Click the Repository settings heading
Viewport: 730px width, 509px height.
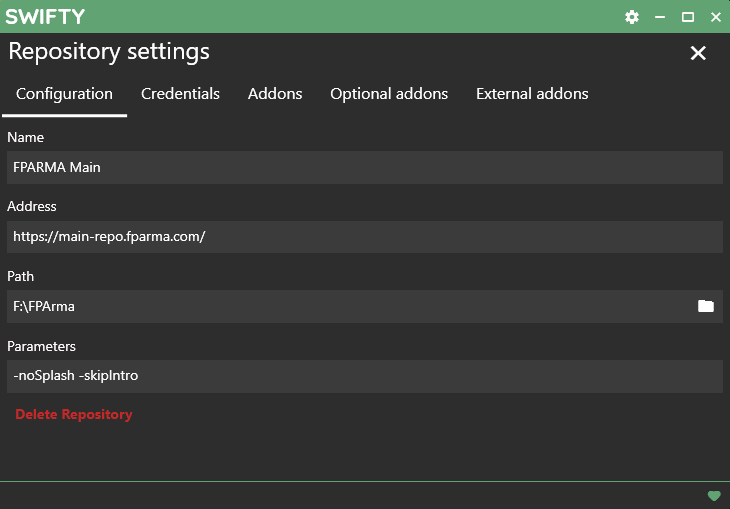pyautogui.click(x=109, y=52)
